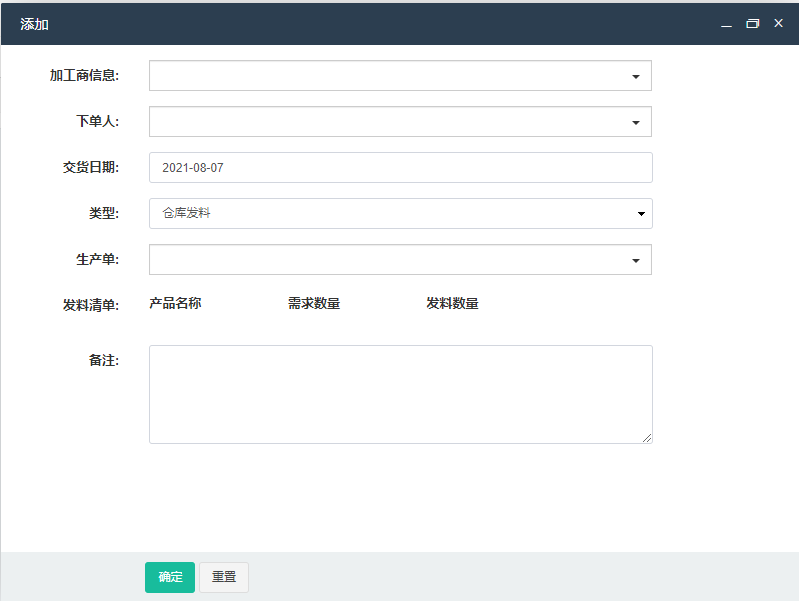Click the 下单人 label
Image resolution: width=799 pixels, height=601 pixels.
[x=97, y=121]
